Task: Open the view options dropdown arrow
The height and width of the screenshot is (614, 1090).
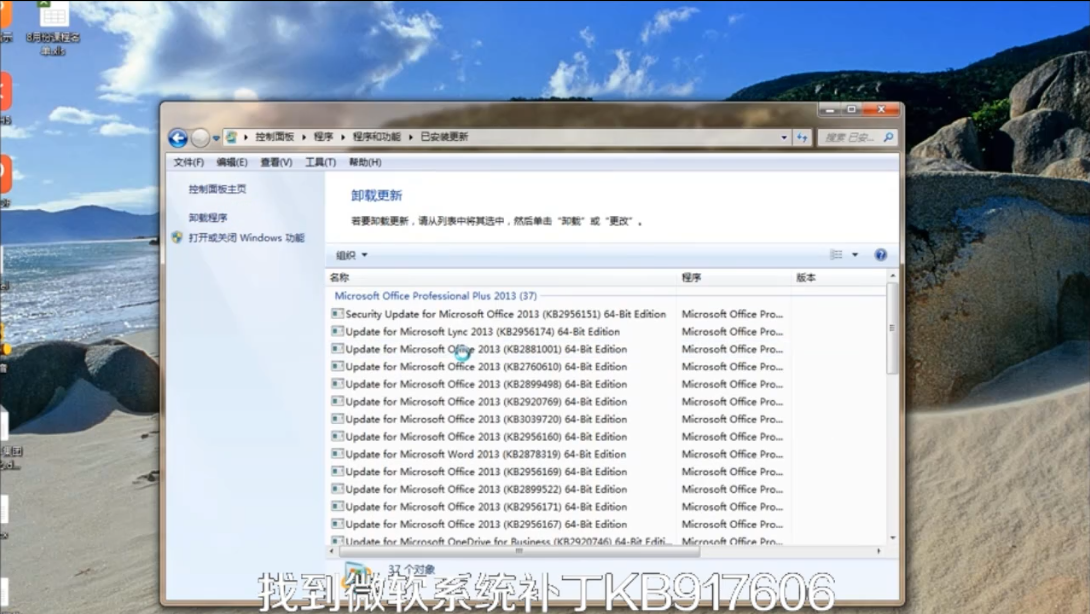Action: point(855,255)
